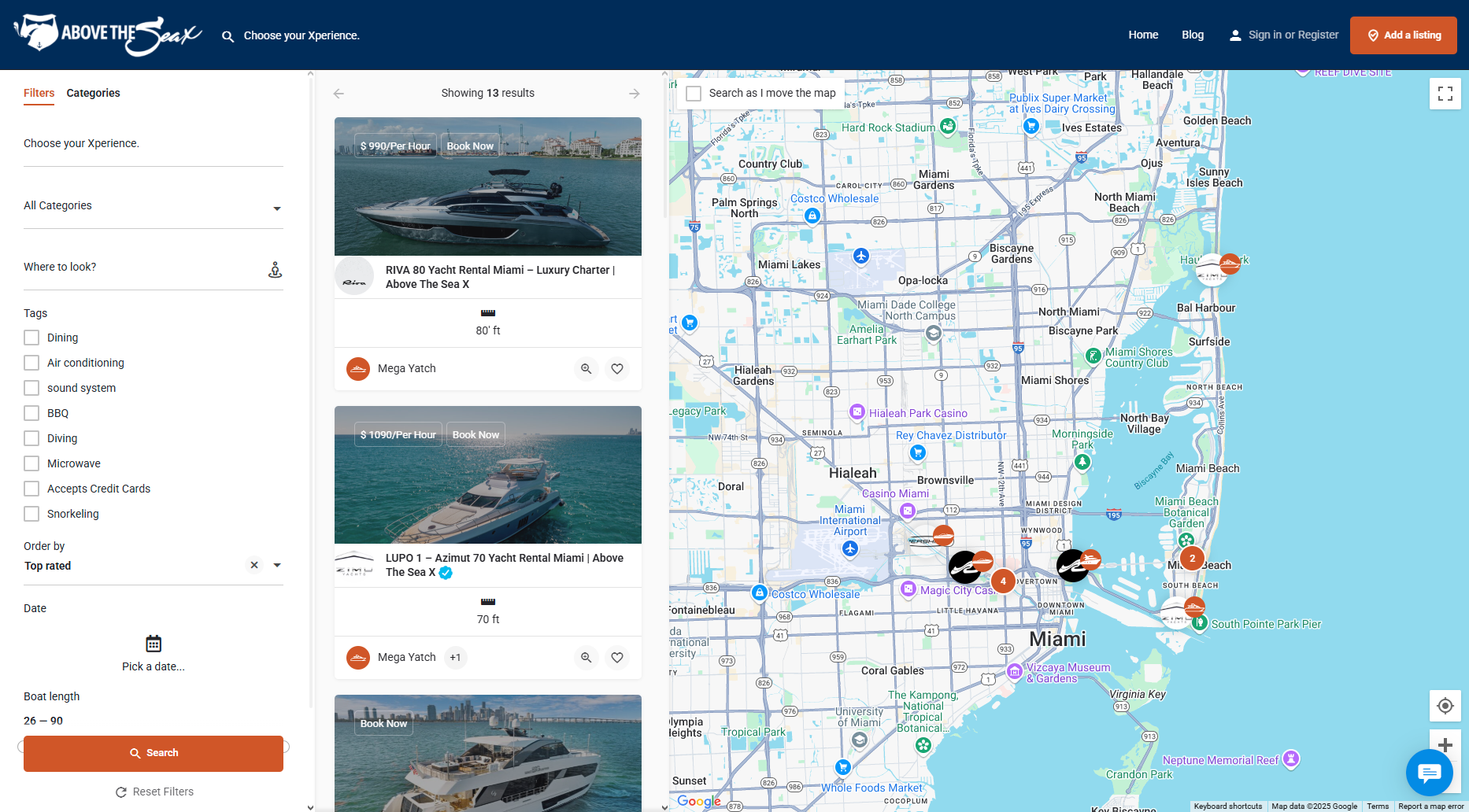Favorite the RIVA 80 yacht with heart icon
1469x812 pixels.
(x=617, y=368)
